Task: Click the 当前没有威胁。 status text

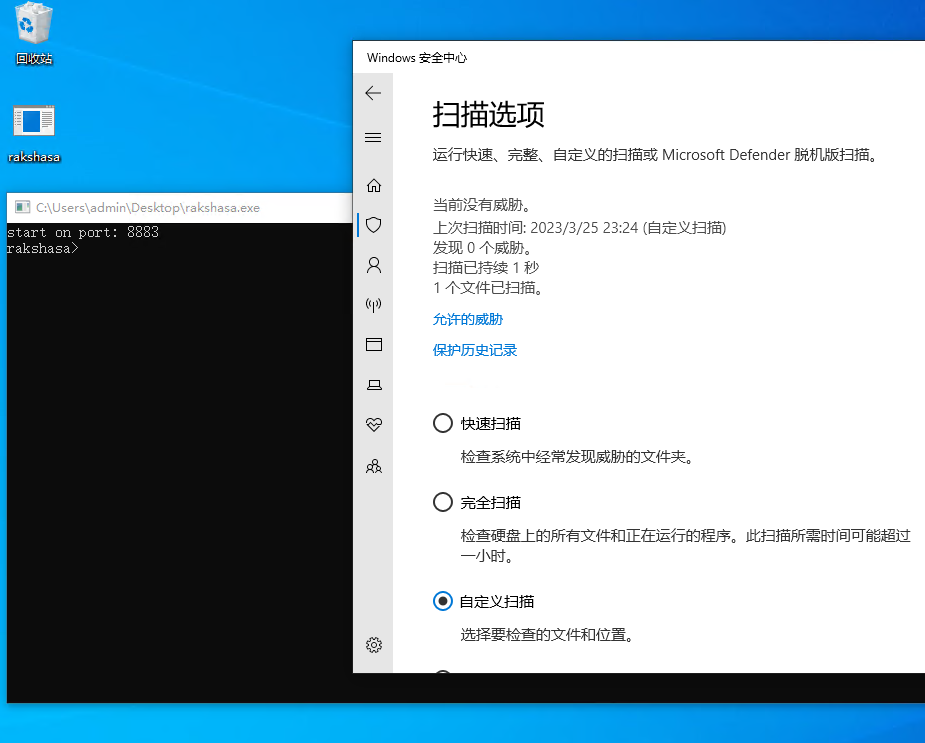Action: click(x=483, y=205)
